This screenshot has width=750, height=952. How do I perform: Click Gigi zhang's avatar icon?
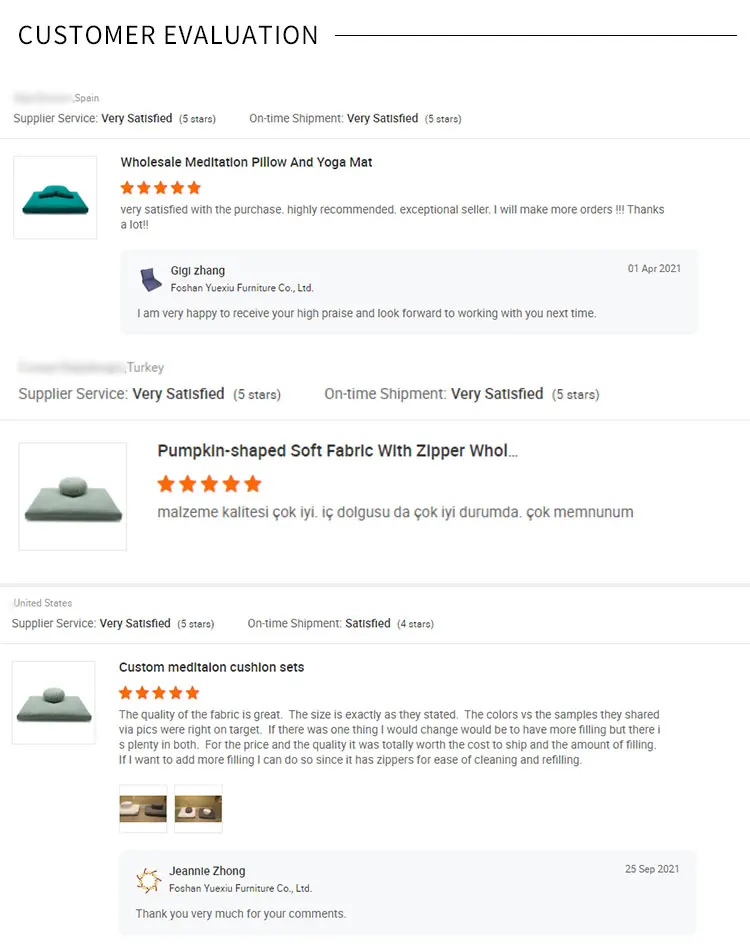tap(151, 279)
